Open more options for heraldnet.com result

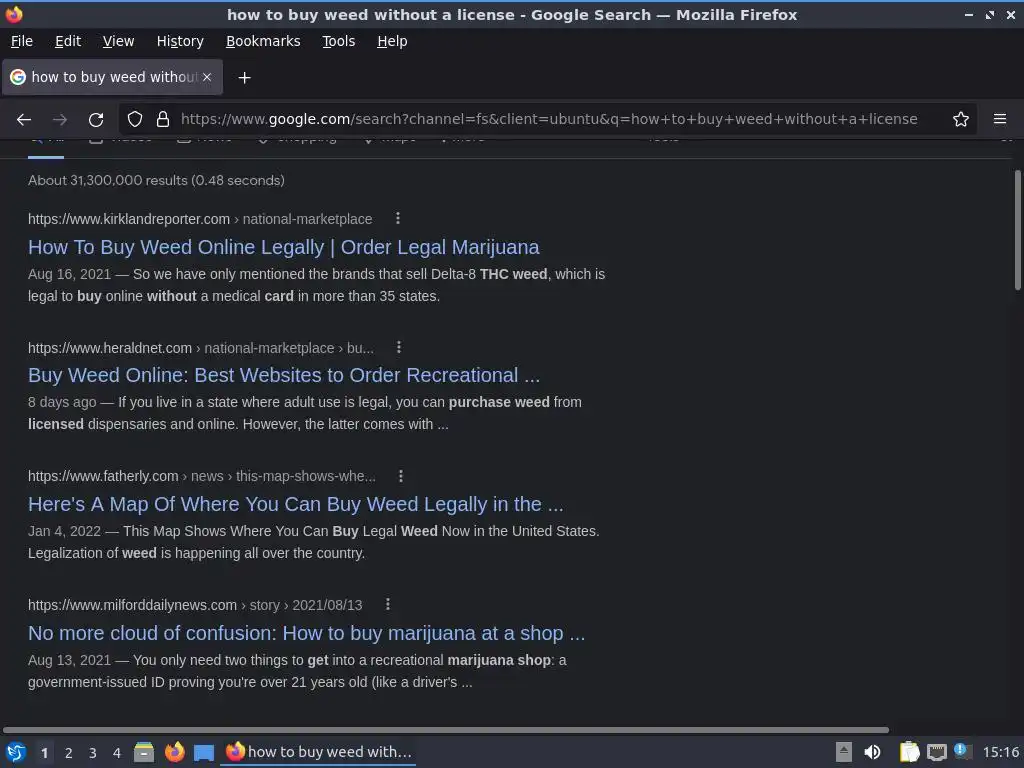[x=399, y=347]
